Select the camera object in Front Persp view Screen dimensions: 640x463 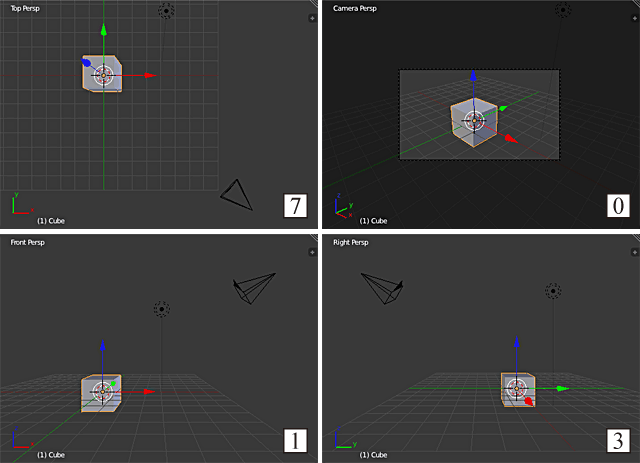coord(254,288)
